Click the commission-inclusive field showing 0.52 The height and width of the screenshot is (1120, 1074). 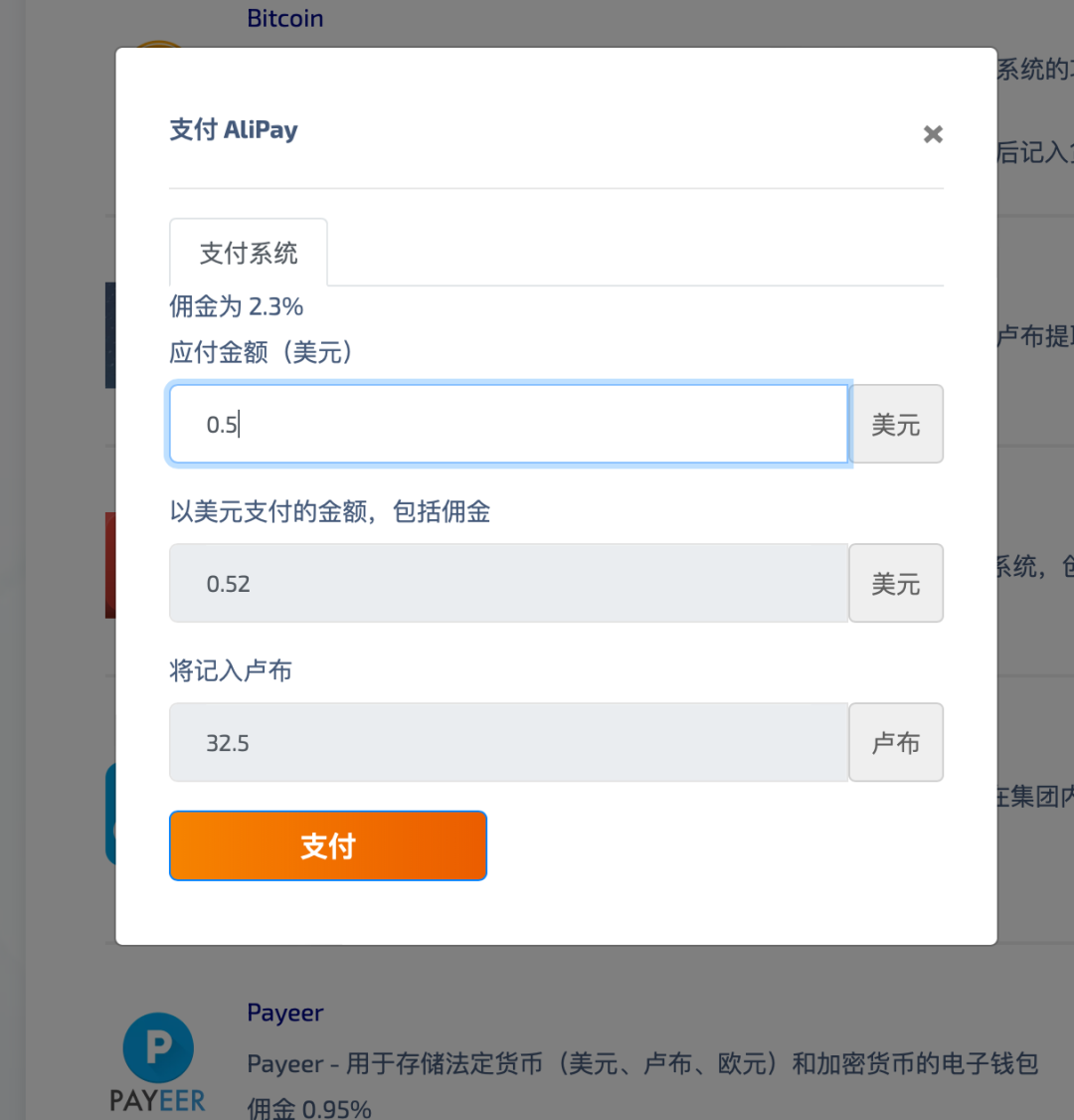click(x=508, y=584)
